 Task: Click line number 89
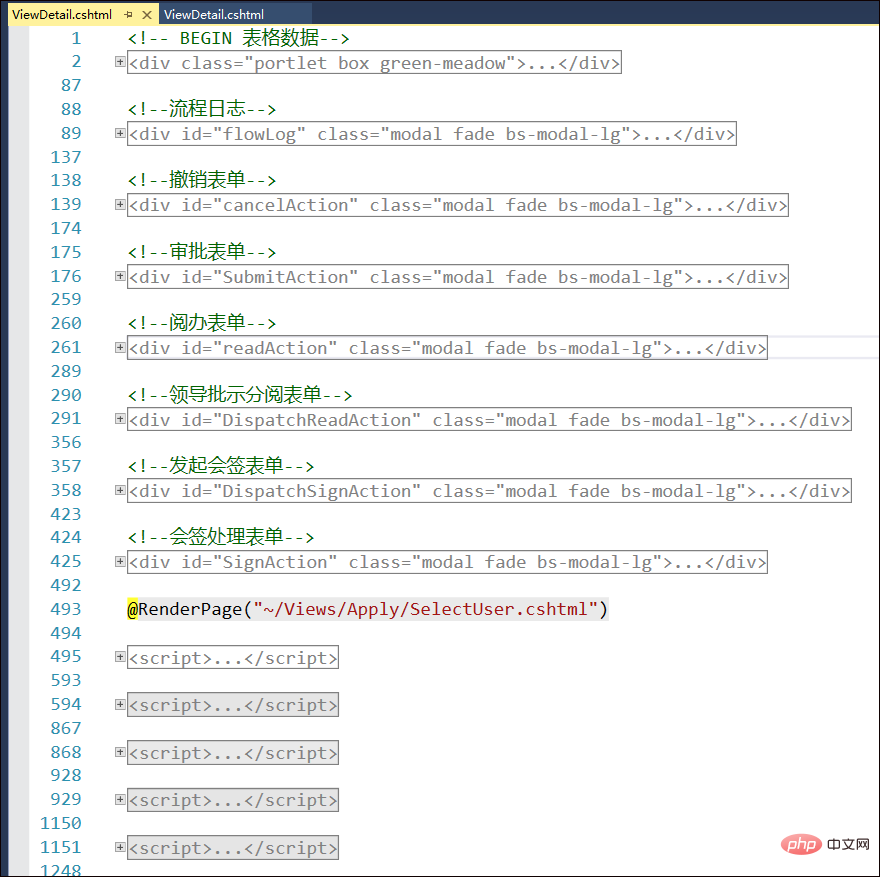[71, 133]
